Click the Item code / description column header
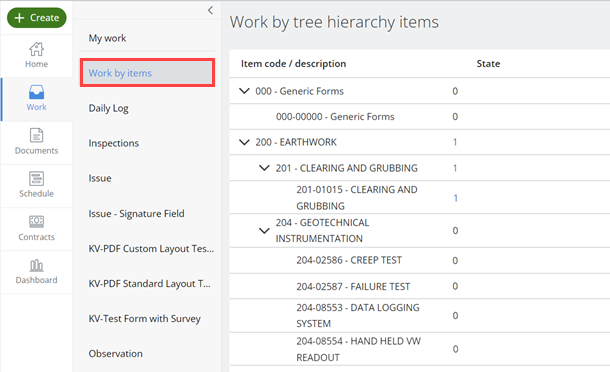610x372 pixels. click(x=293, y=63)
